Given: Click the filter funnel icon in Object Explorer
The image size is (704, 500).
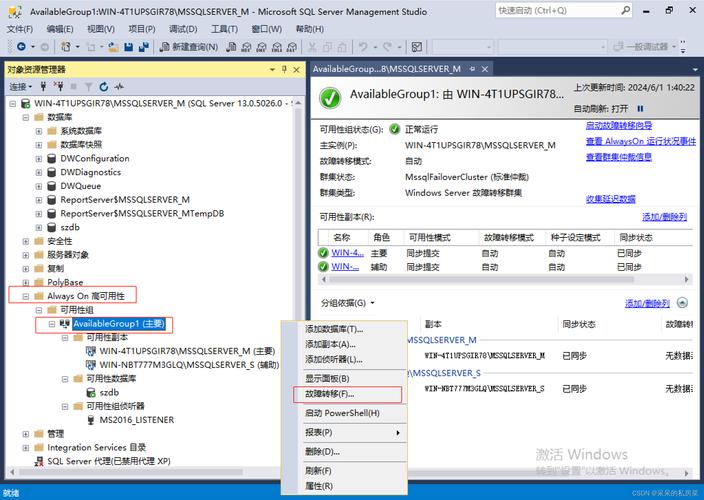Looking at the screenshot, I should [88, 87].
